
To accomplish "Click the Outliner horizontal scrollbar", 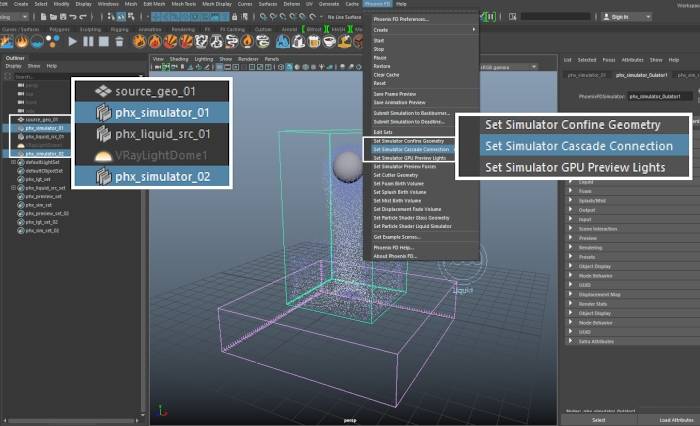I will pos(71,421).
